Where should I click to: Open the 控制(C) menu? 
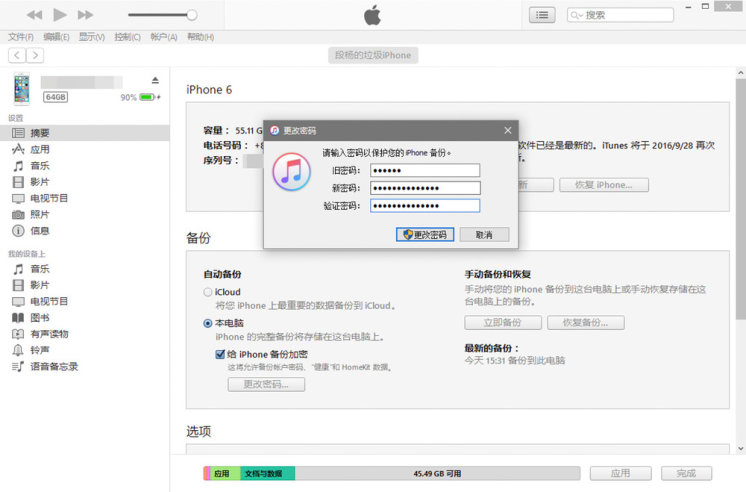click(x=127, y=37)
